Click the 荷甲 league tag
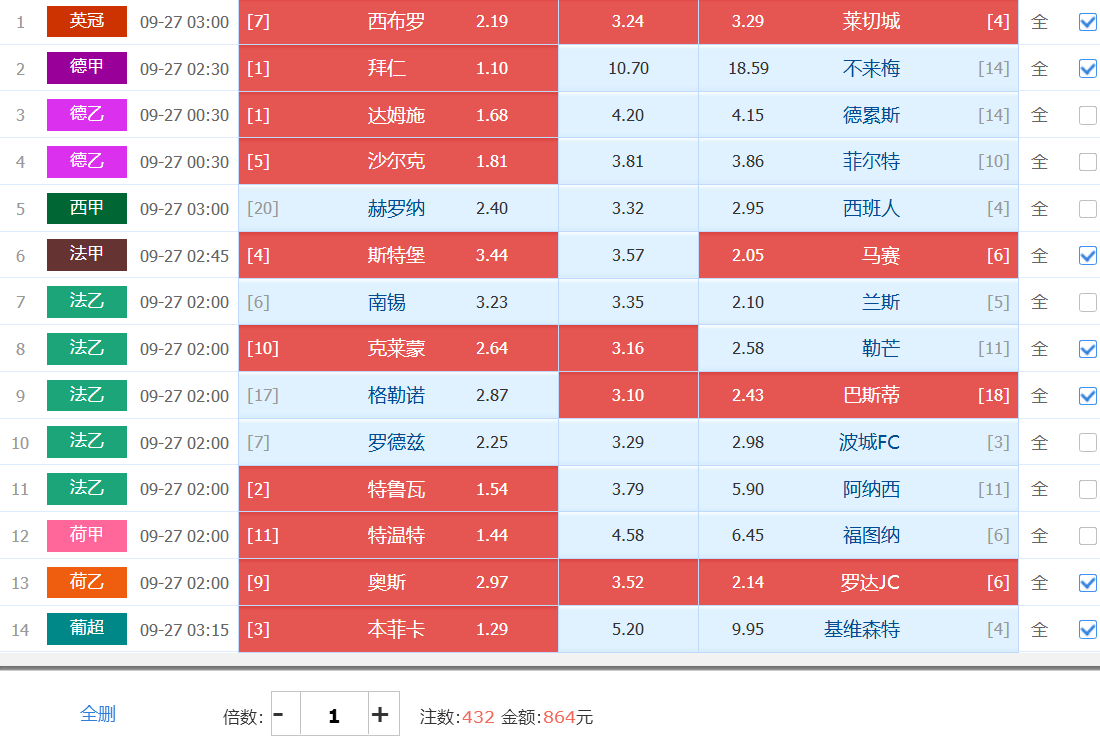Screen dimensions: 1100x738 [x=87, y=535]
